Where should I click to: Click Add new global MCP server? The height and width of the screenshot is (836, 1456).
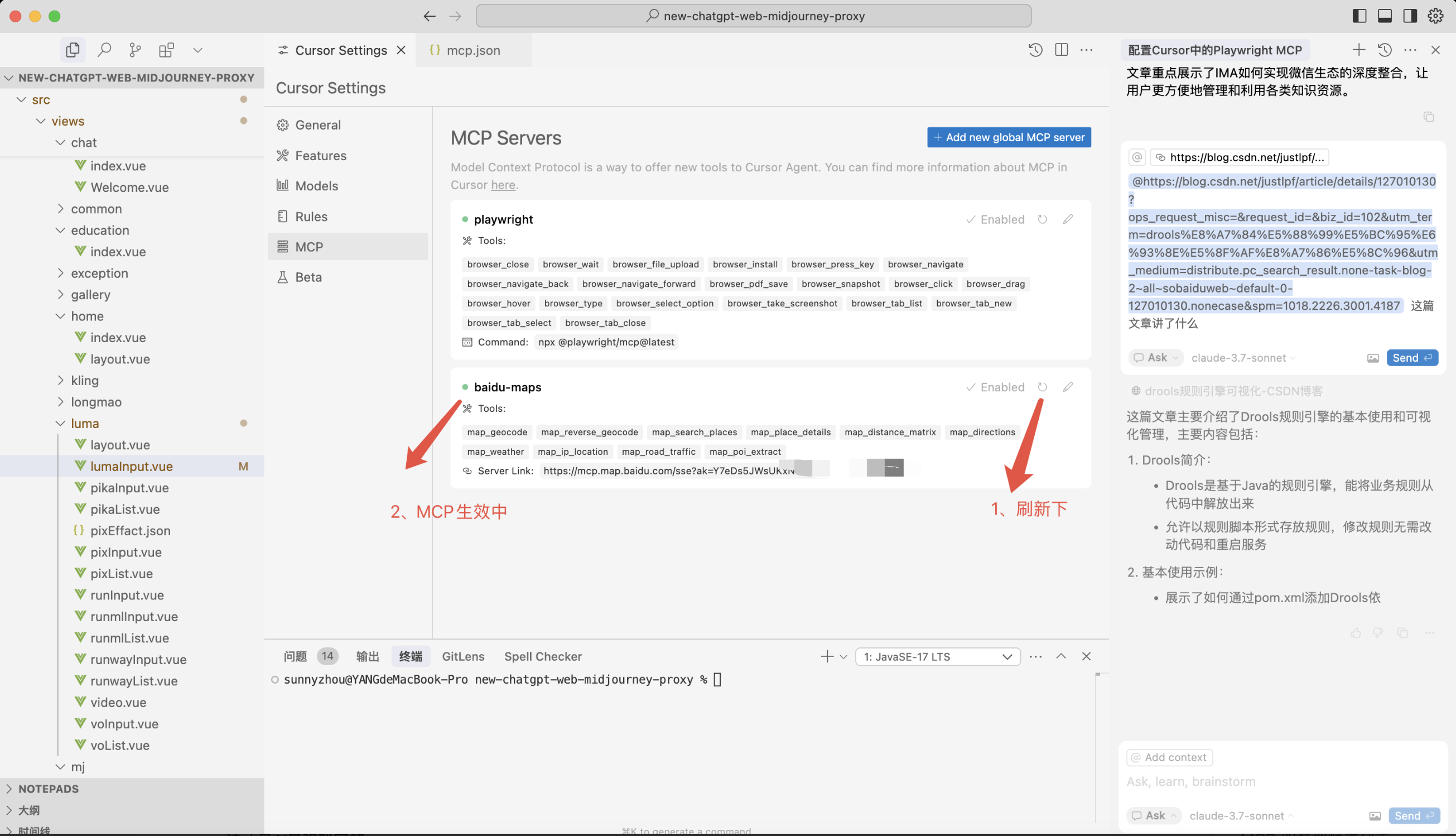(x=1009, y=137)
